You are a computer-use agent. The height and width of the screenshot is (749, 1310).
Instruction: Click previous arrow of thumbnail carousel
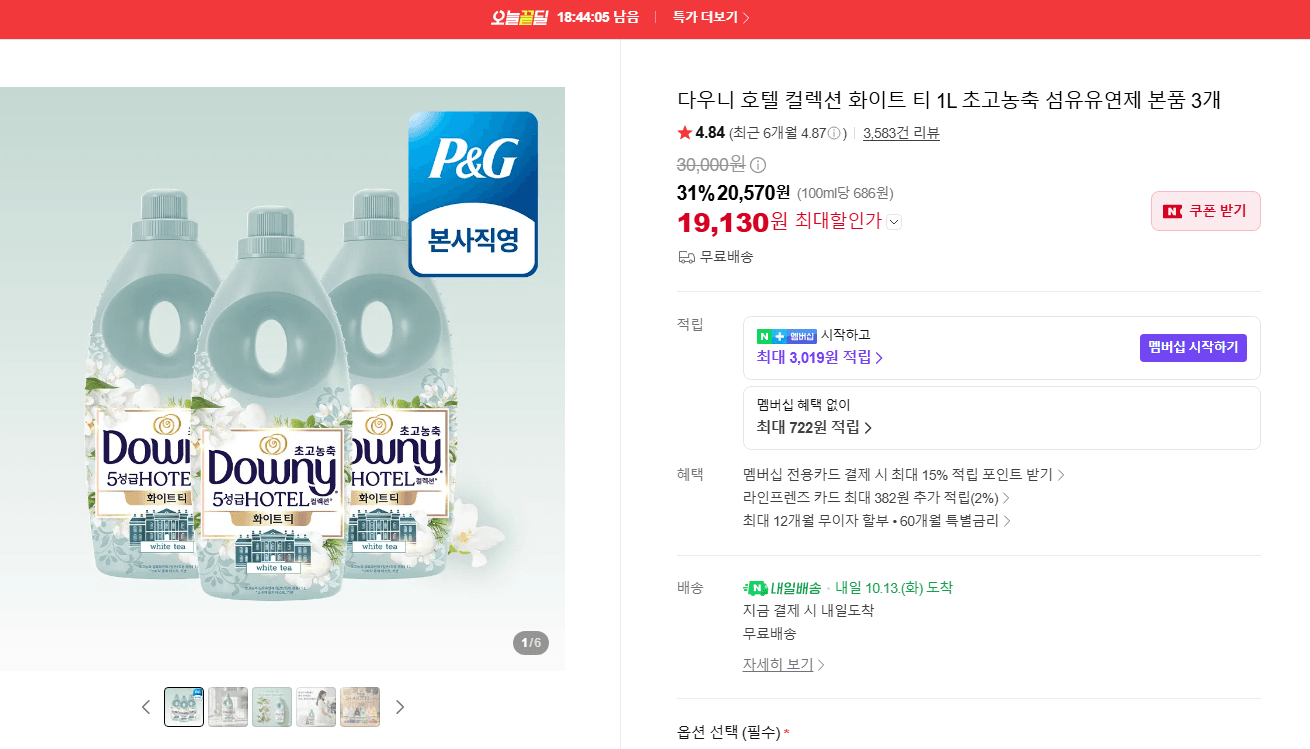click(x=146, y=707)
